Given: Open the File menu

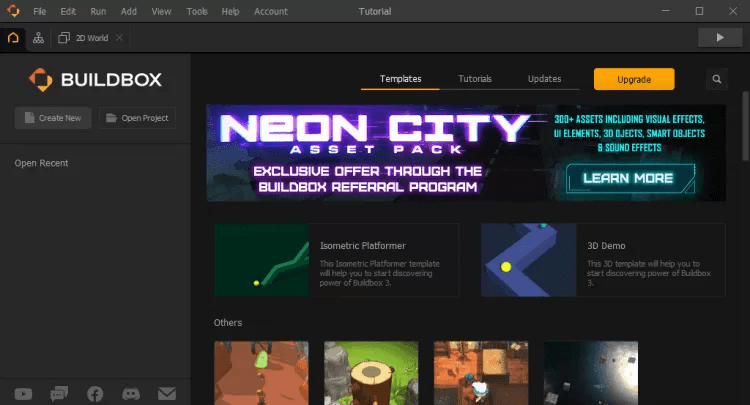Looking at the screenshot, I should (x=40, y=11).
